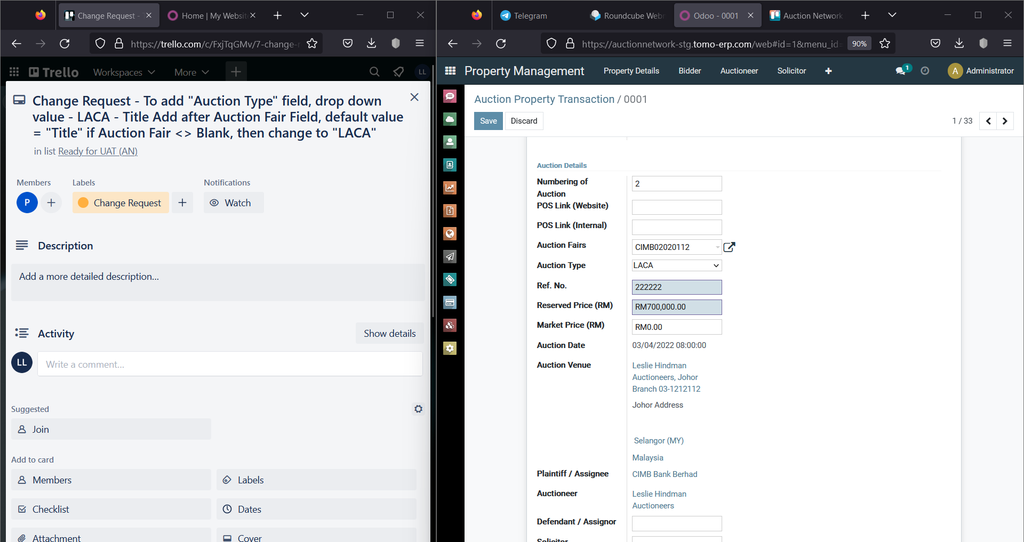Click Trello create plus button

(x=236, y=72)
